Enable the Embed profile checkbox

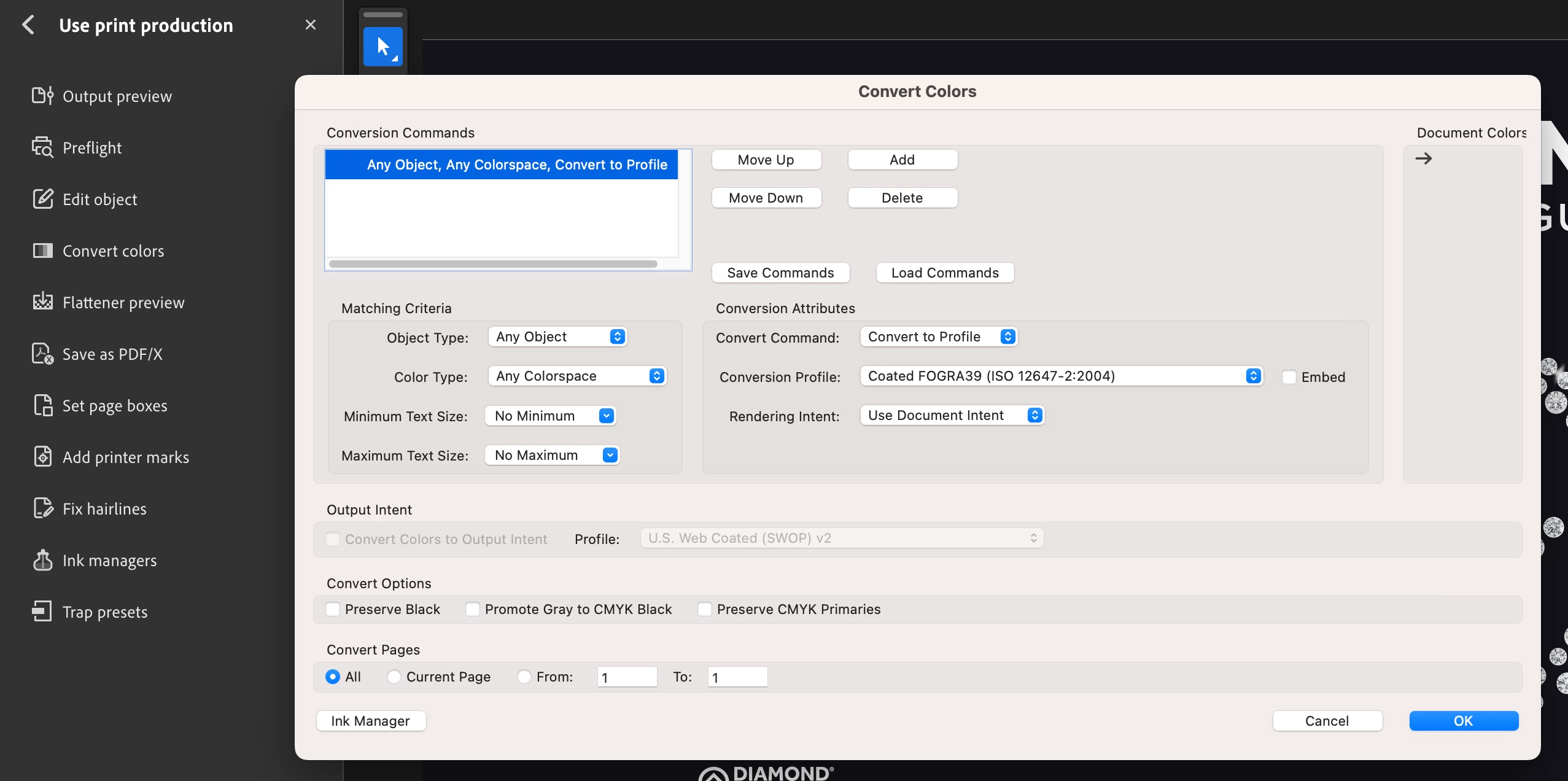1289,377
